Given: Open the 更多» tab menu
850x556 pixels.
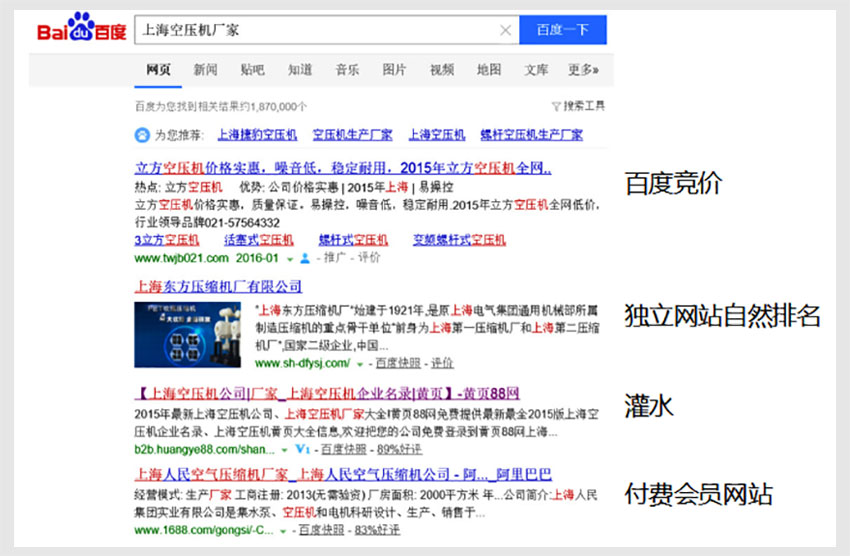Looking at the screenshot, I should (x=583, y=70).
